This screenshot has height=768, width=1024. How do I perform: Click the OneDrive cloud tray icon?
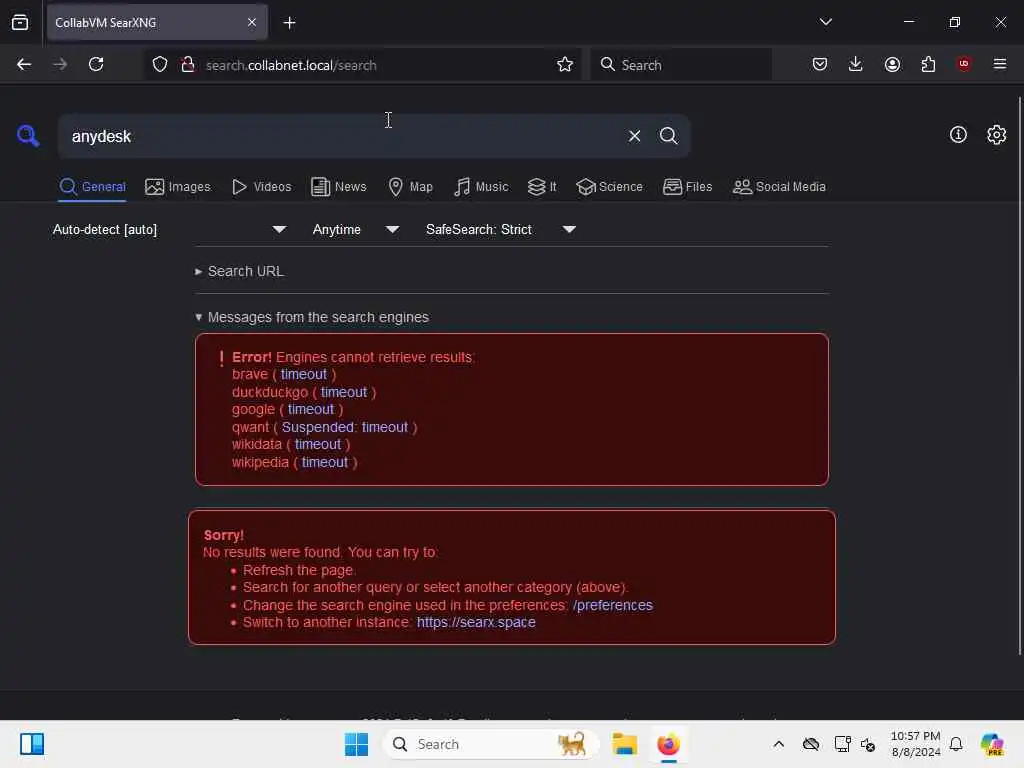[811, 744]
